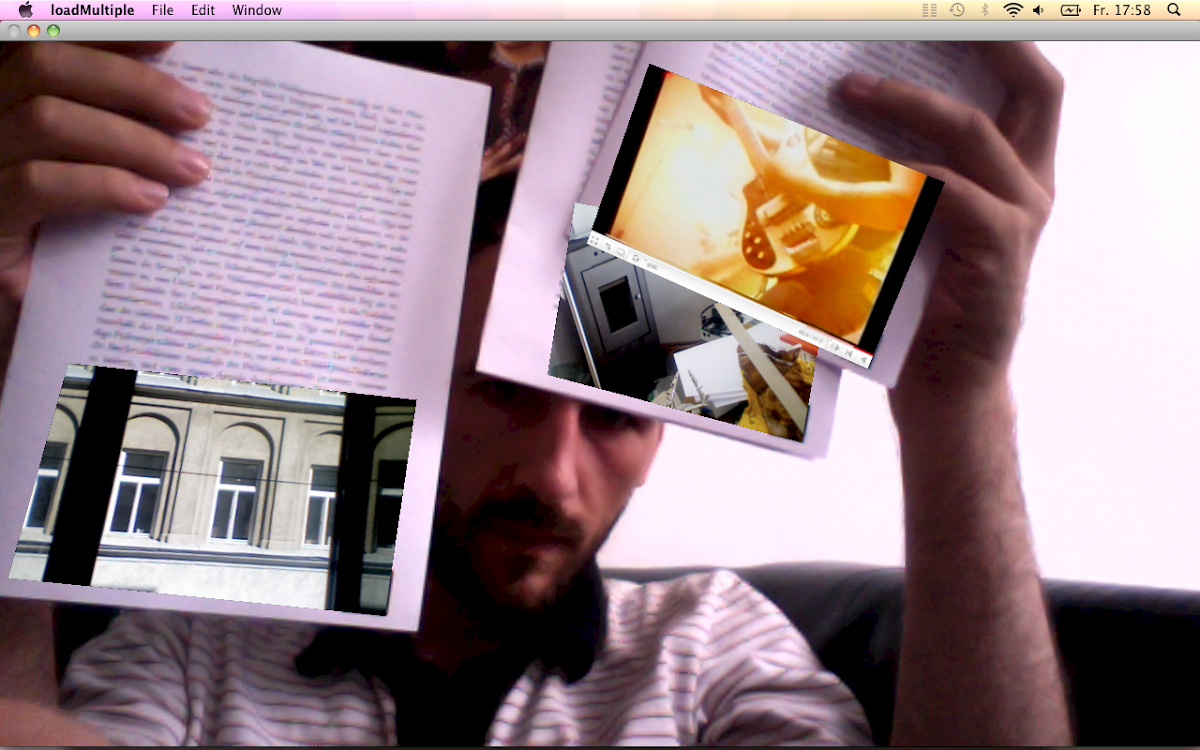Open the Window menu
1200x750 pixels.
pos(257,10)
